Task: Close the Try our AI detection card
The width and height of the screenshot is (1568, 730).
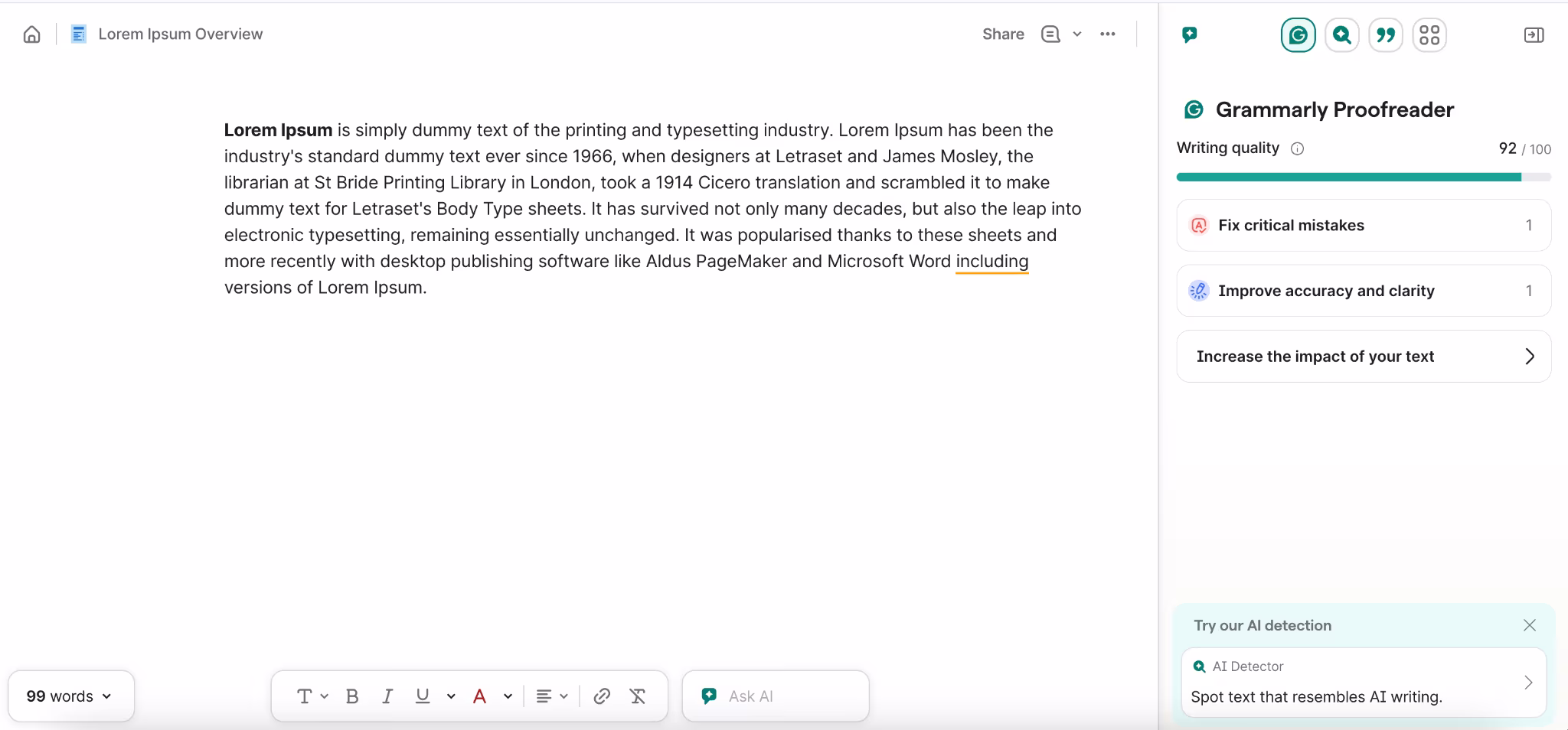Action: [1530, 625]
